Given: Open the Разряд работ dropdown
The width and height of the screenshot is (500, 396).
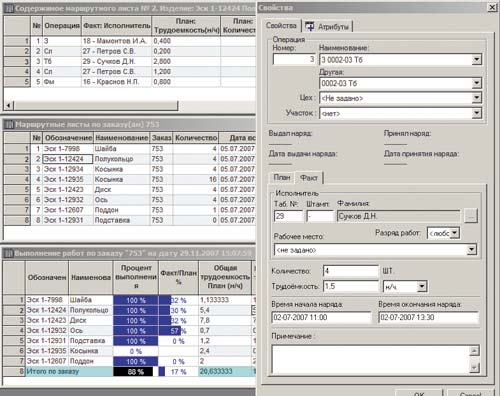Looking at the screenshot, I should (455, 233).
